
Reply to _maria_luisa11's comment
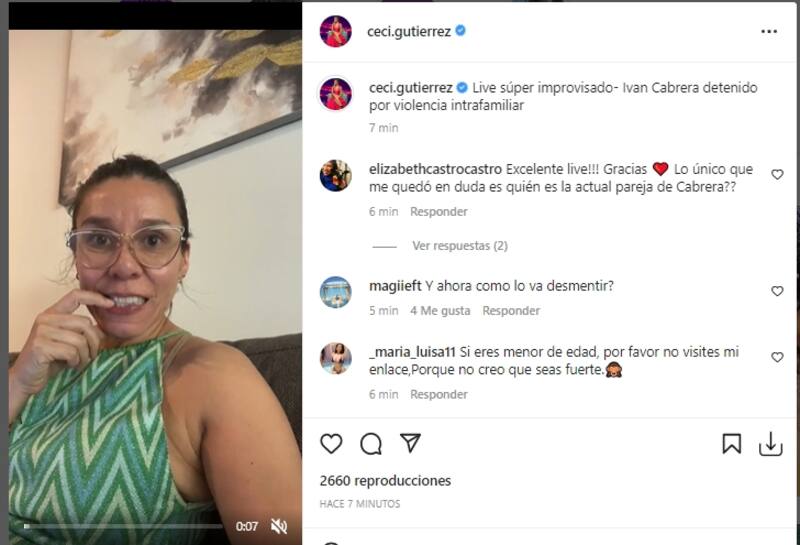click(439, 394)
